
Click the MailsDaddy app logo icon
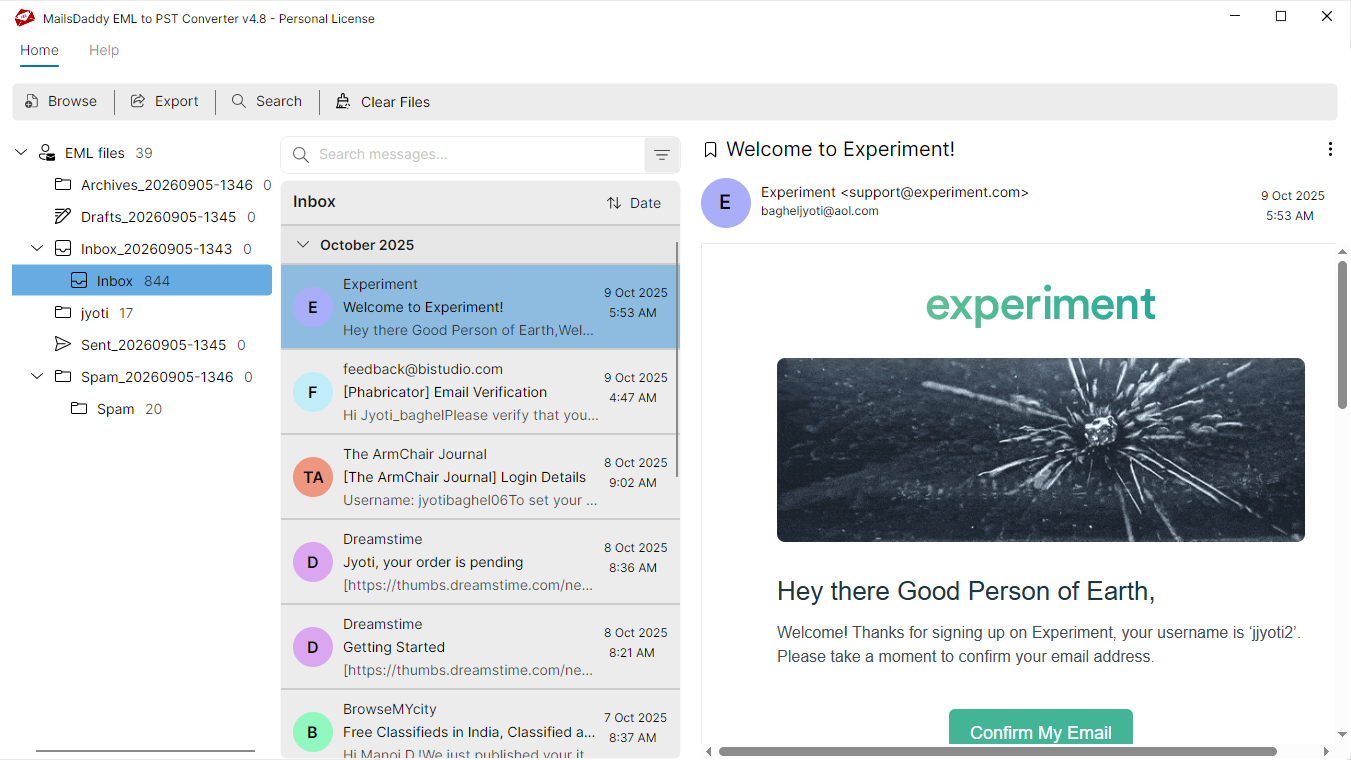tap(25, 17)
